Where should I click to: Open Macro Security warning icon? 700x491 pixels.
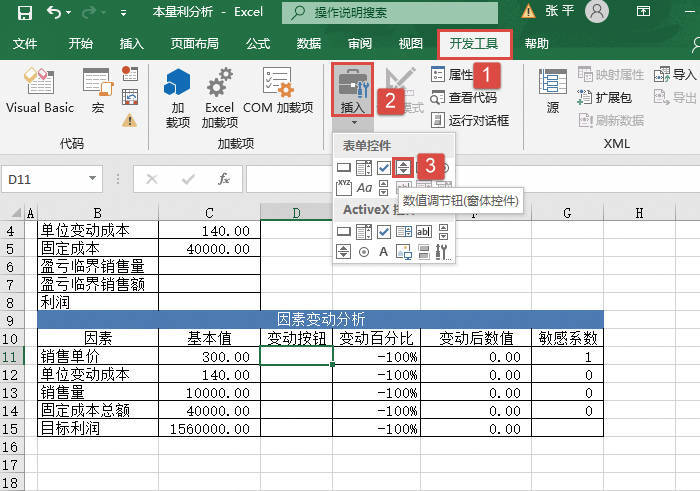(130, 120)
